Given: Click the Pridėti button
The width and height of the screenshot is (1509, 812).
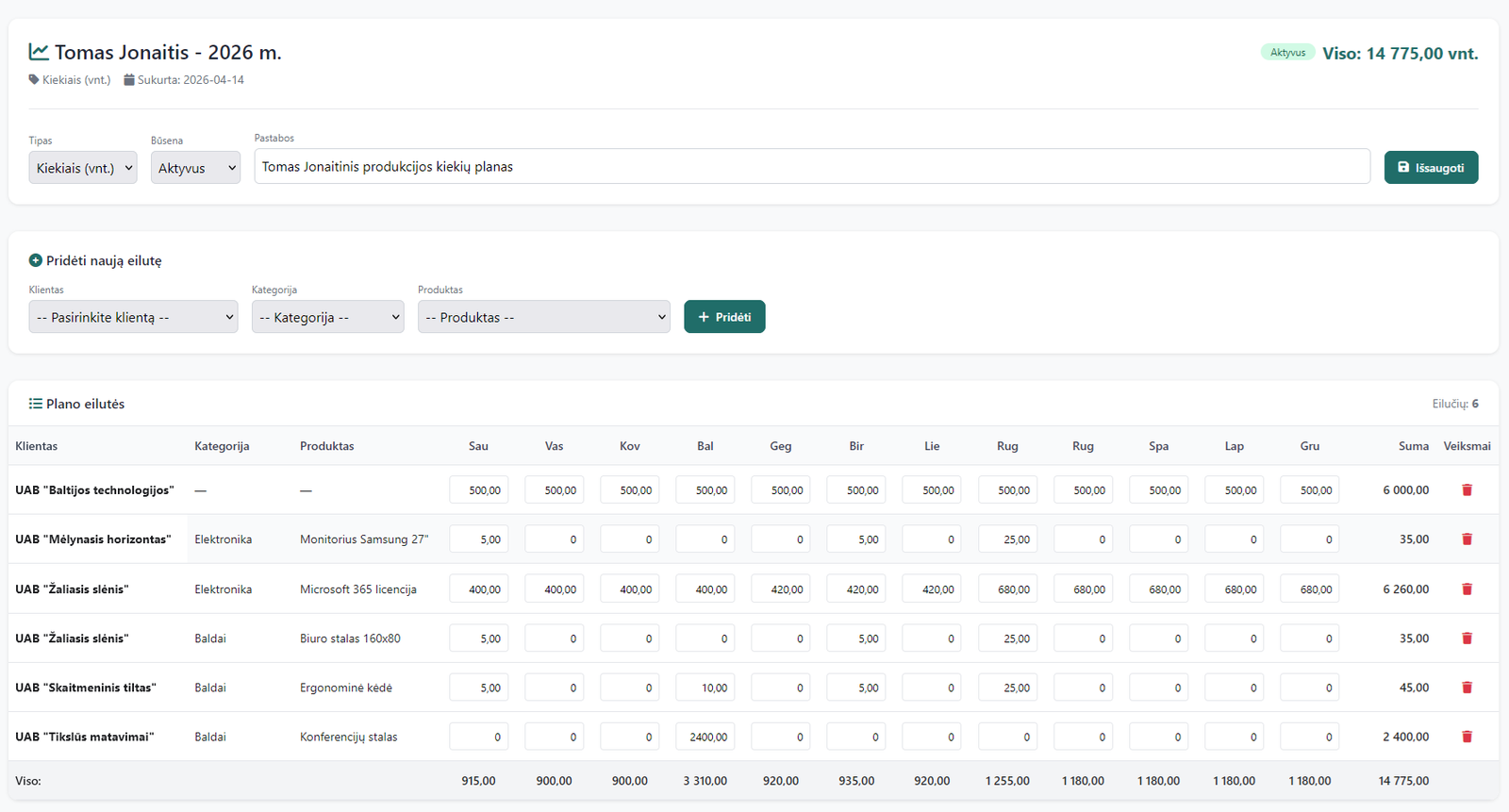Looking at the screenshot, I should tap(724, 317).
